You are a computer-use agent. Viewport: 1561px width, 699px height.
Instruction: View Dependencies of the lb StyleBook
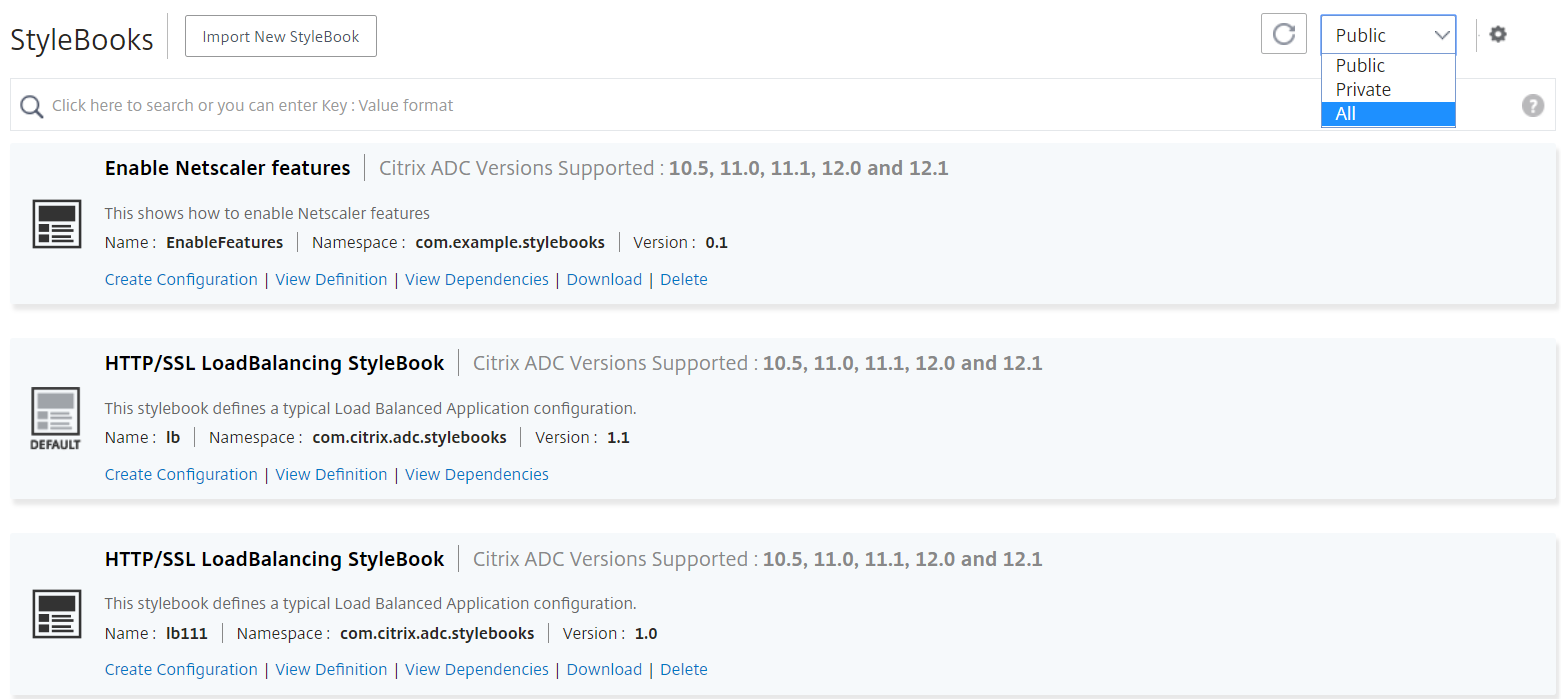[x=477, y=475]
